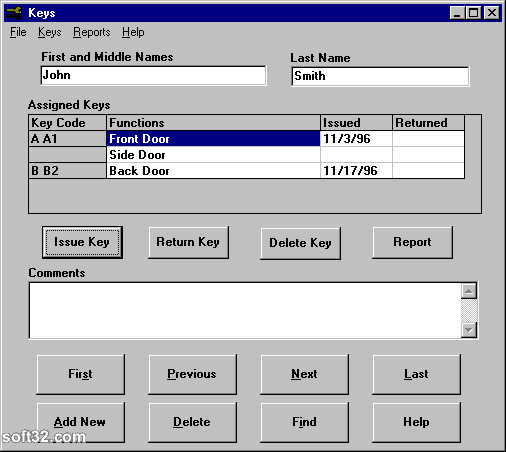
Task: Click the Keys application icon in title bar
Action: (x=14, y=13)
